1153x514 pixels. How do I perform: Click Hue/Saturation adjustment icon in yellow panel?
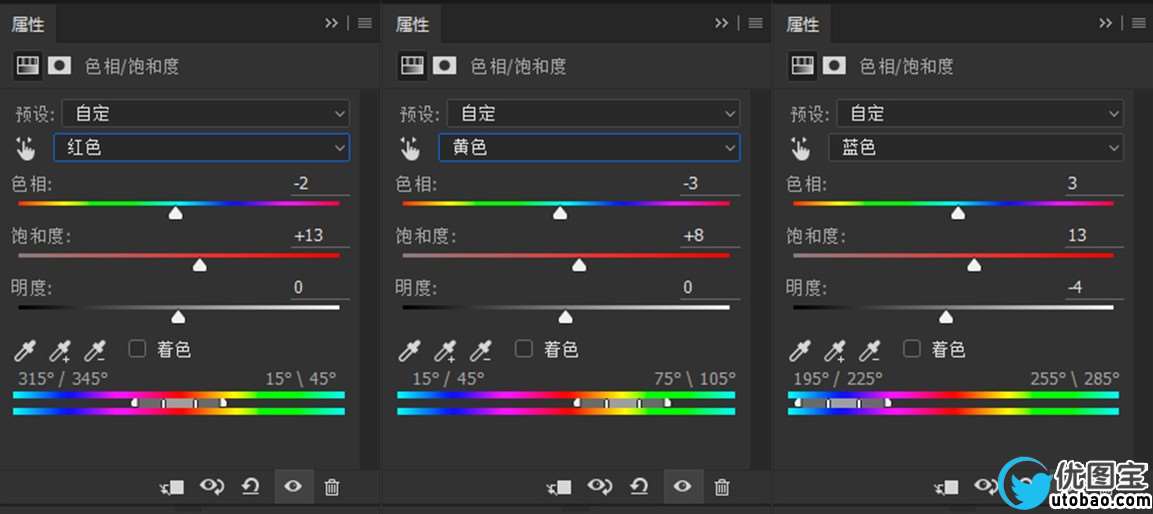coord(413,65)
